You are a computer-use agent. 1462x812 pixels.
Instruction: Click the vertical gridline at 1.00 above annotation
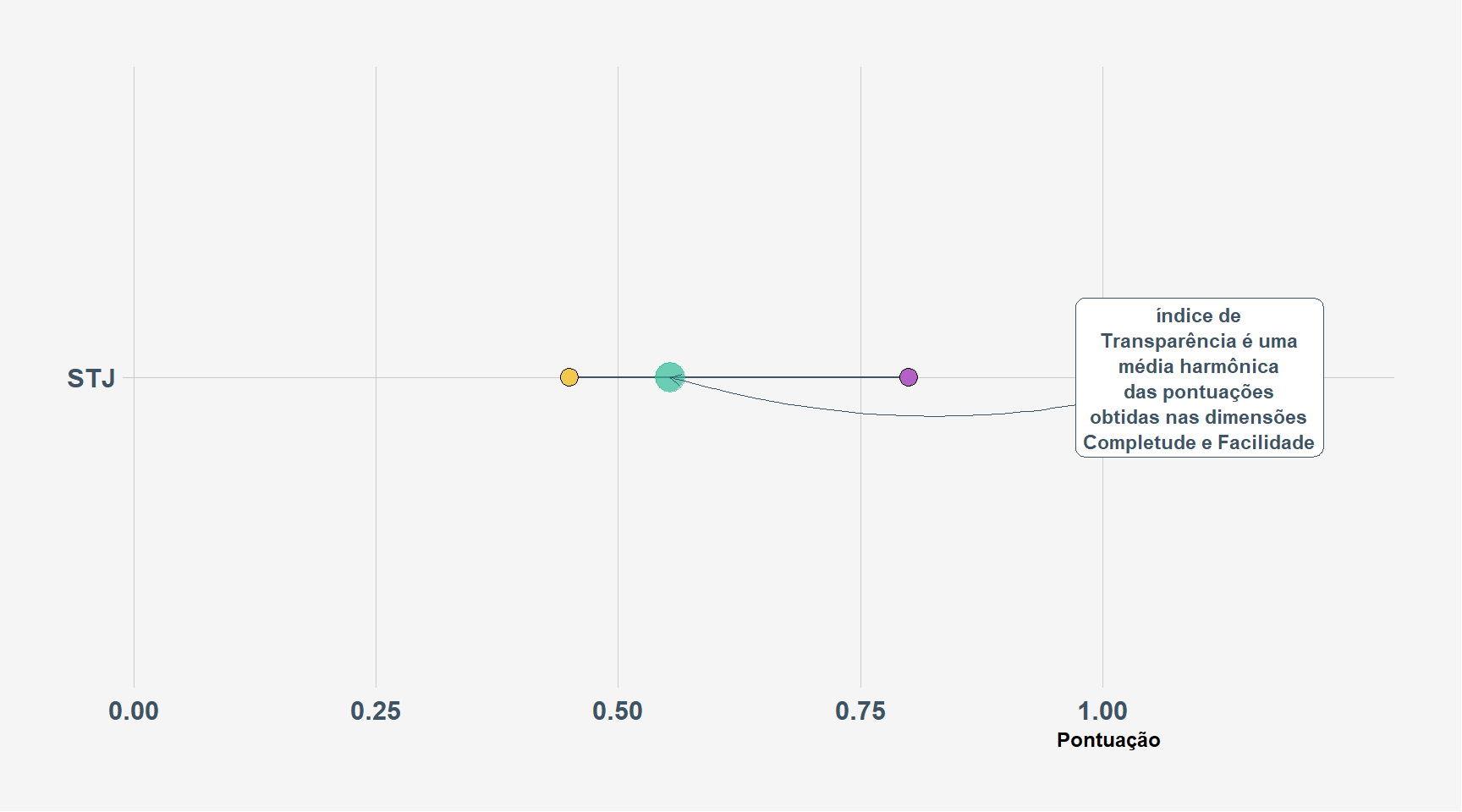coord(1102,182)
